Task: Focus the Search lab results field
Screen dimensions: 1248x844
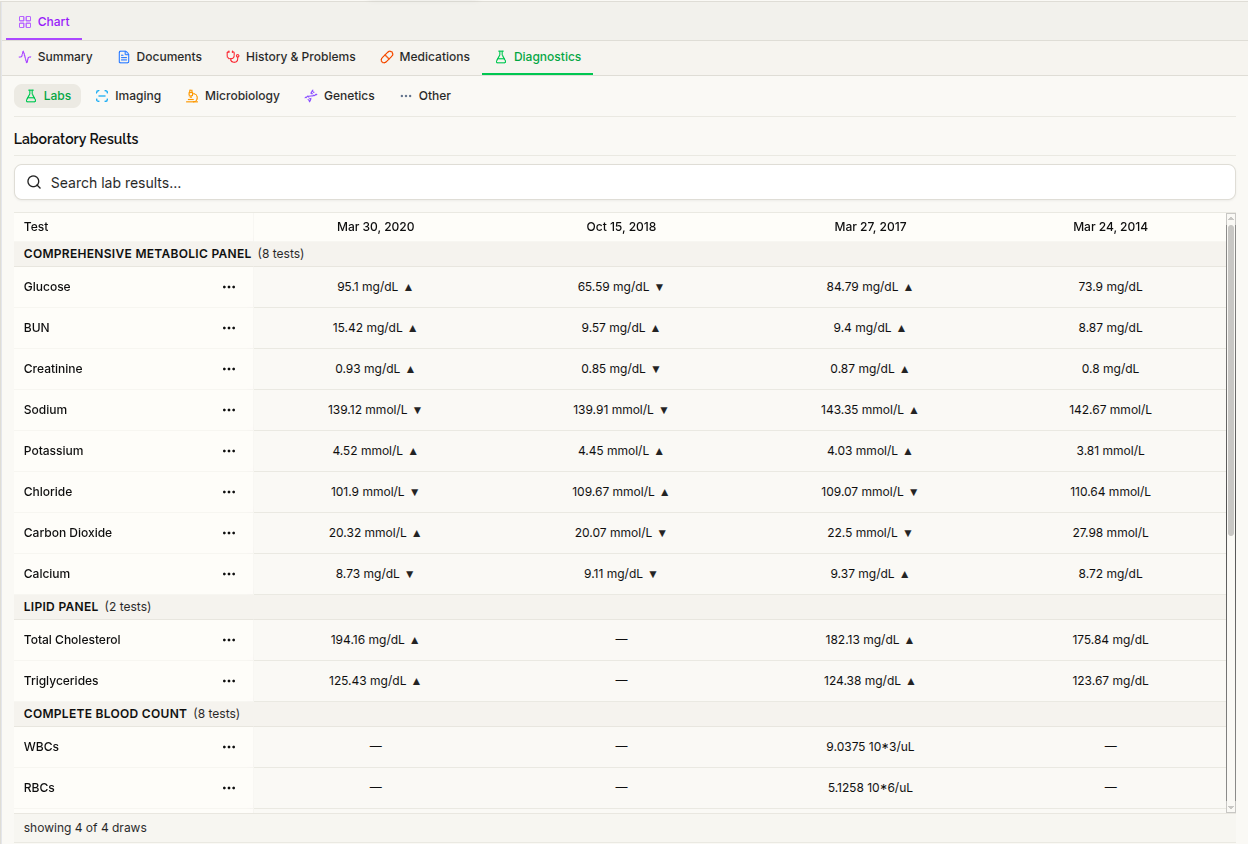Action: pos(625,182)
